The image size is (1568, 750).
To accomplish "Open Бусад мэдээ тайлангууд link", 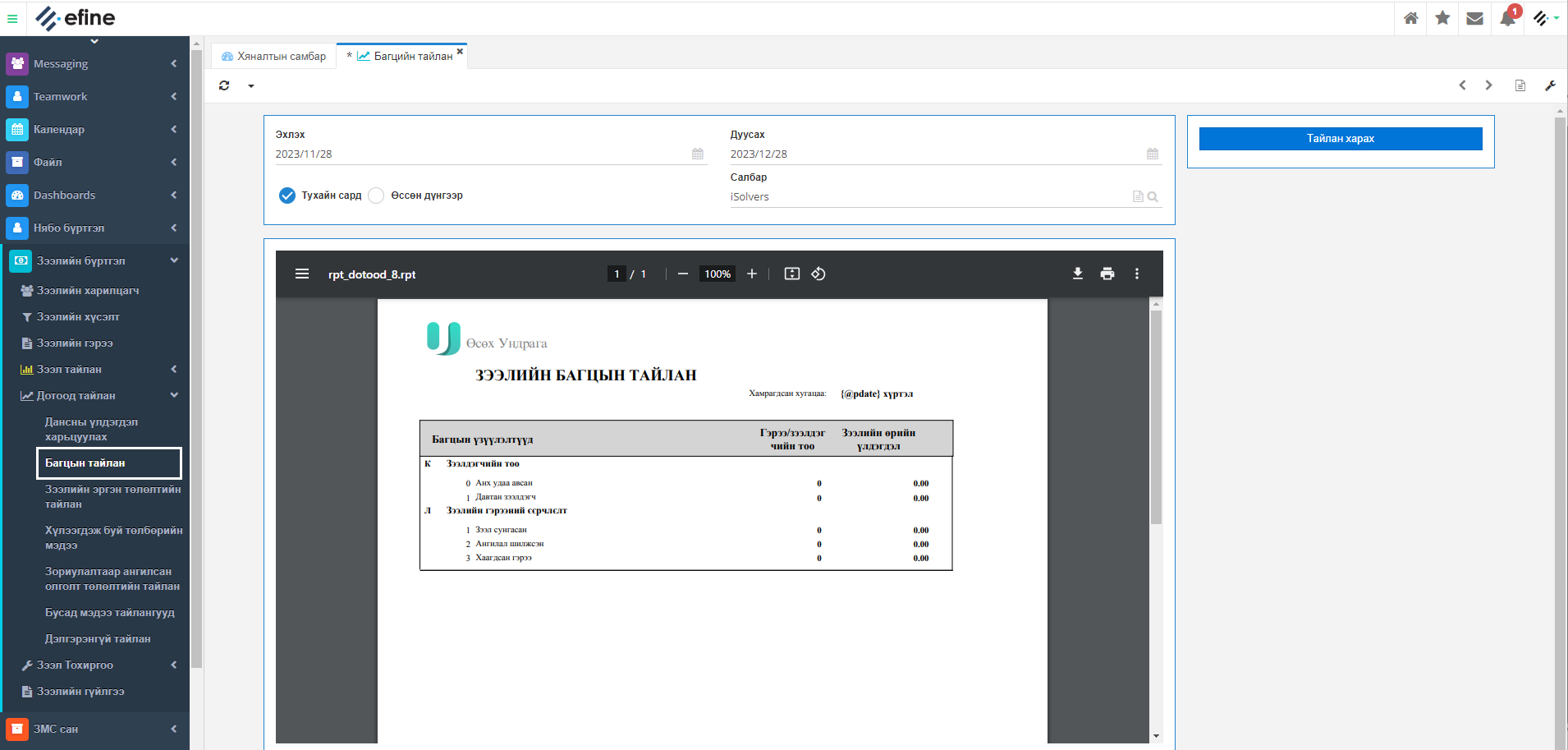I will (x=109, y=612).
